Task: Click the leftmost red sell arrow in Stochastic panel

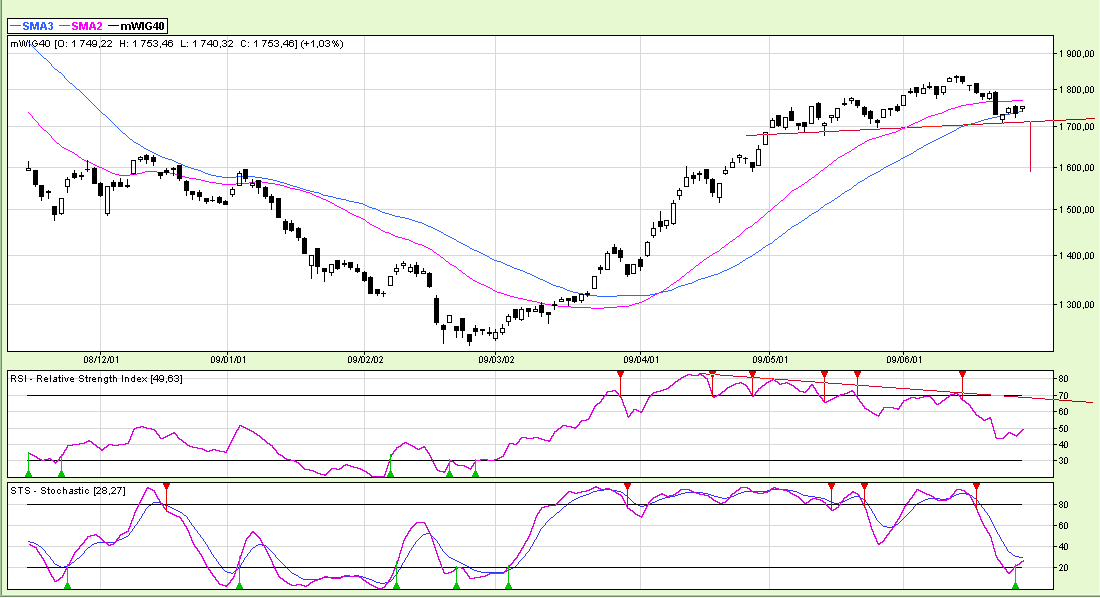Action: (x=167, y=487)
